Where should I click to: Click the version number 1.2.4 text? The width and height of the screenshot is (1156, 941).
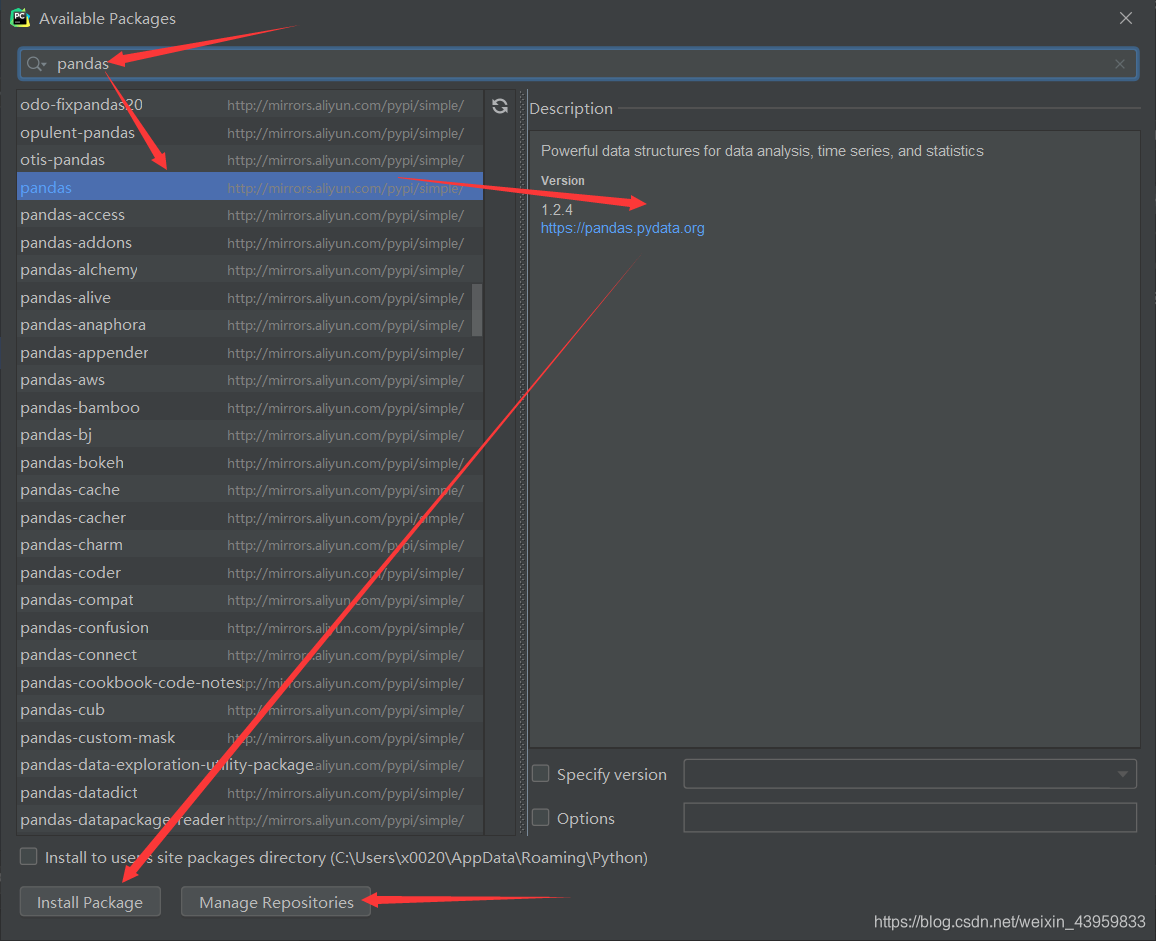[557, 209]
